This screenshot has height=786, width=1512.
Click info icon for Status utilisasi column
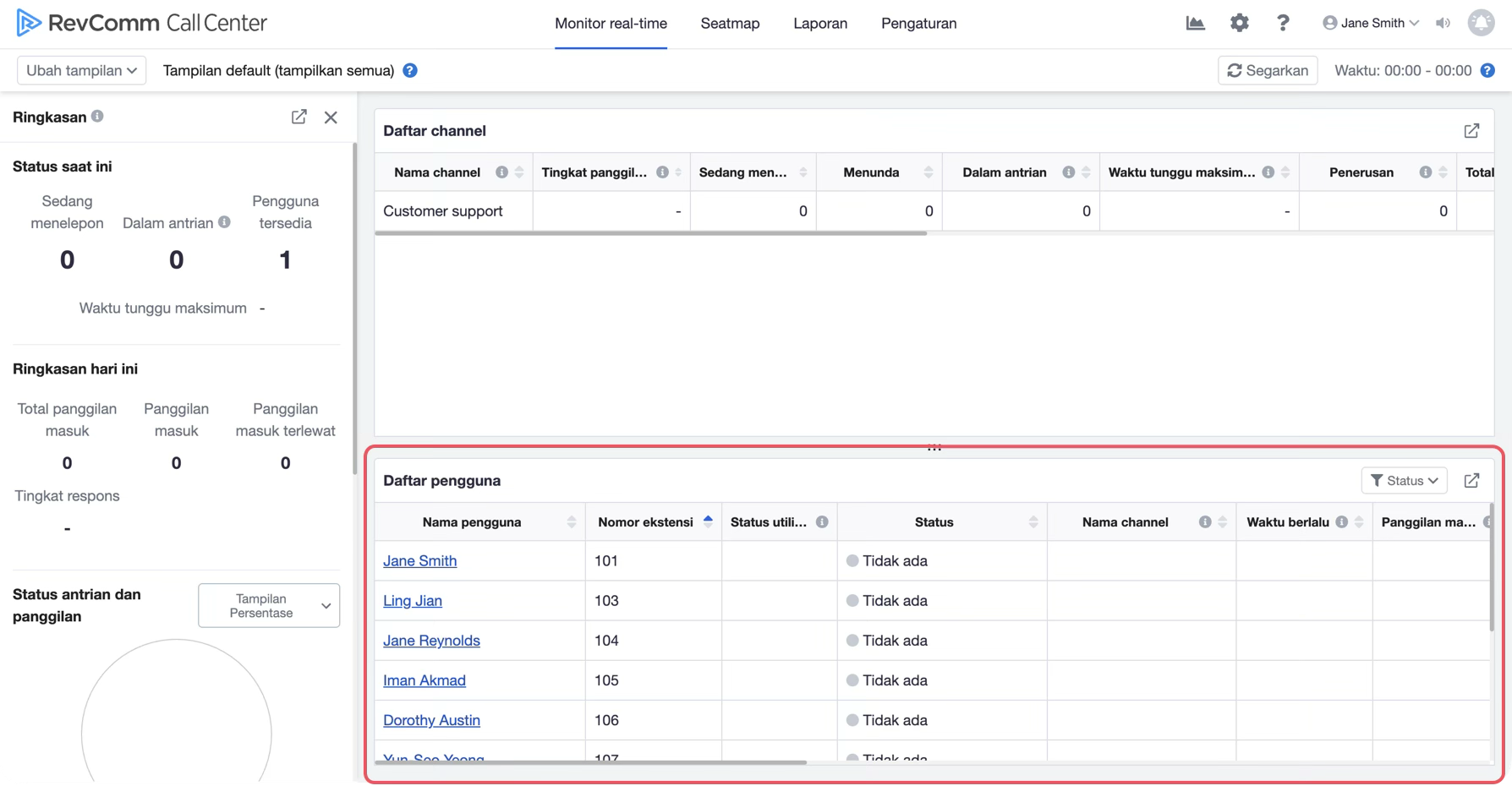822,522
